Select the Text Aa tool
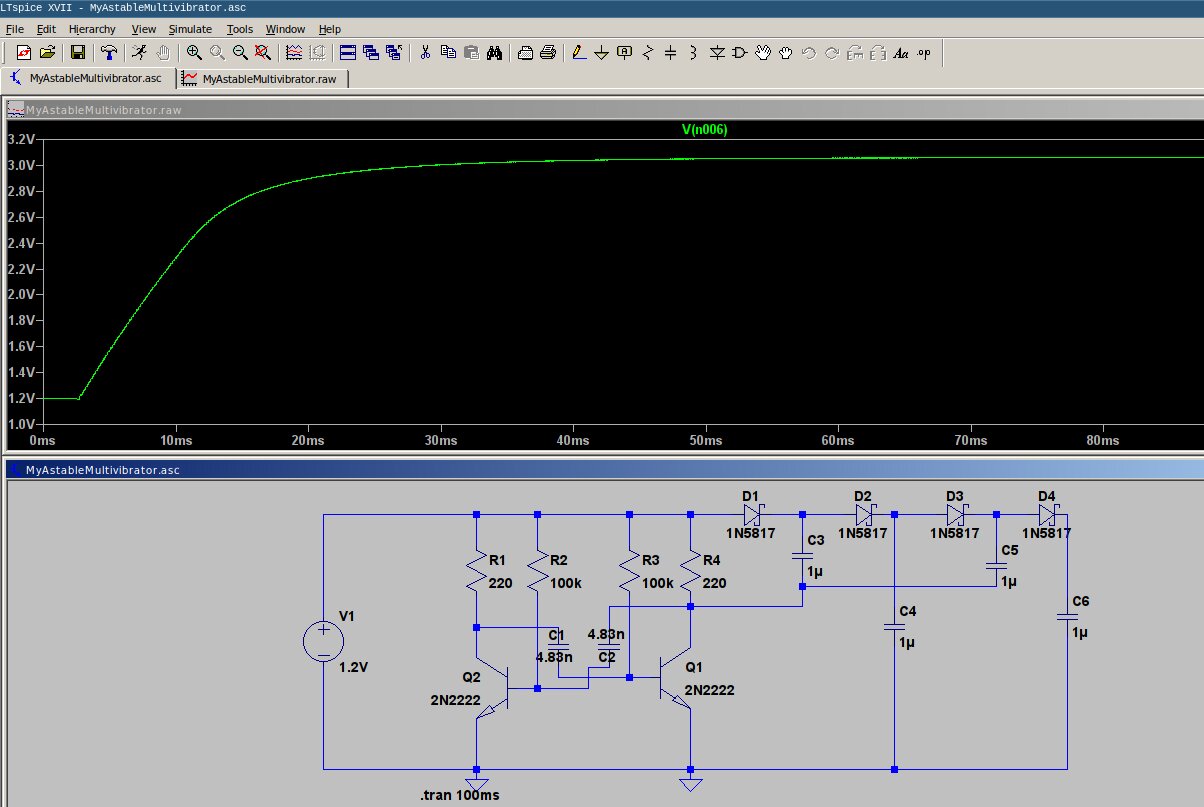1204x807 pixels. pyautogui.click(x=901, y=53)
